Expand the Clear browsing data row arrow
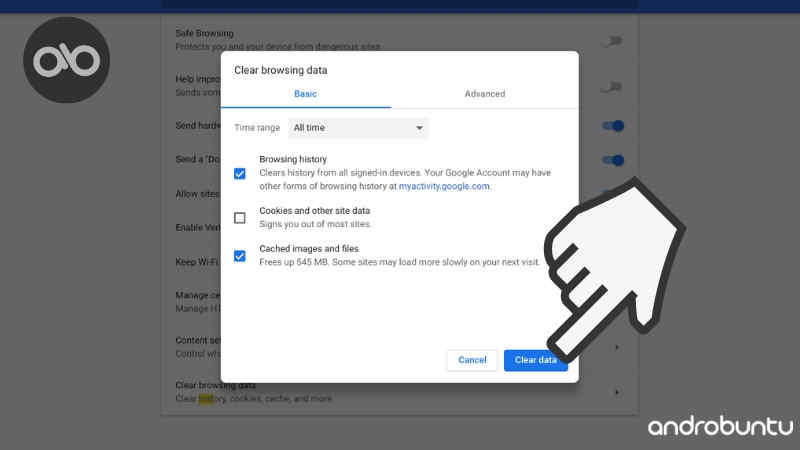The image size is (800, 450). tap(616, 392)
